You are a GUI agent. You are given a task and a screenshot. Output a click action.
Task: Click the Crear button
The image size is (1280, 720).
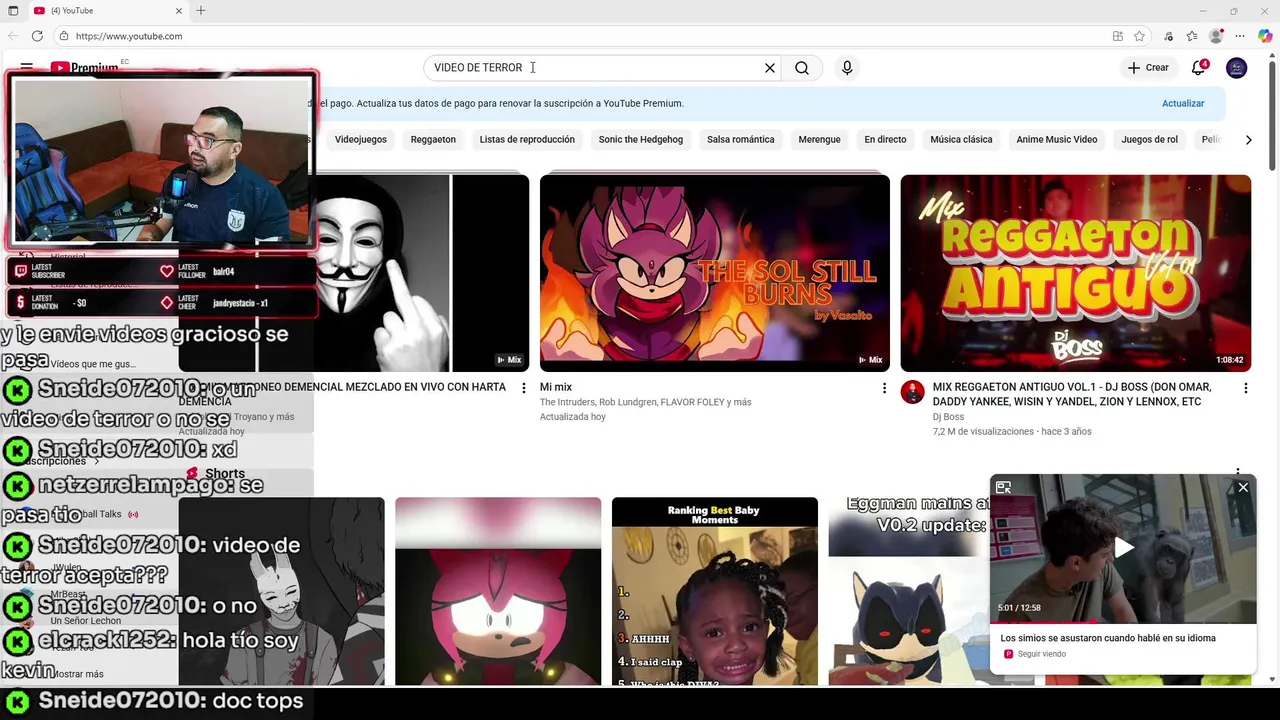pos(1148,68)
